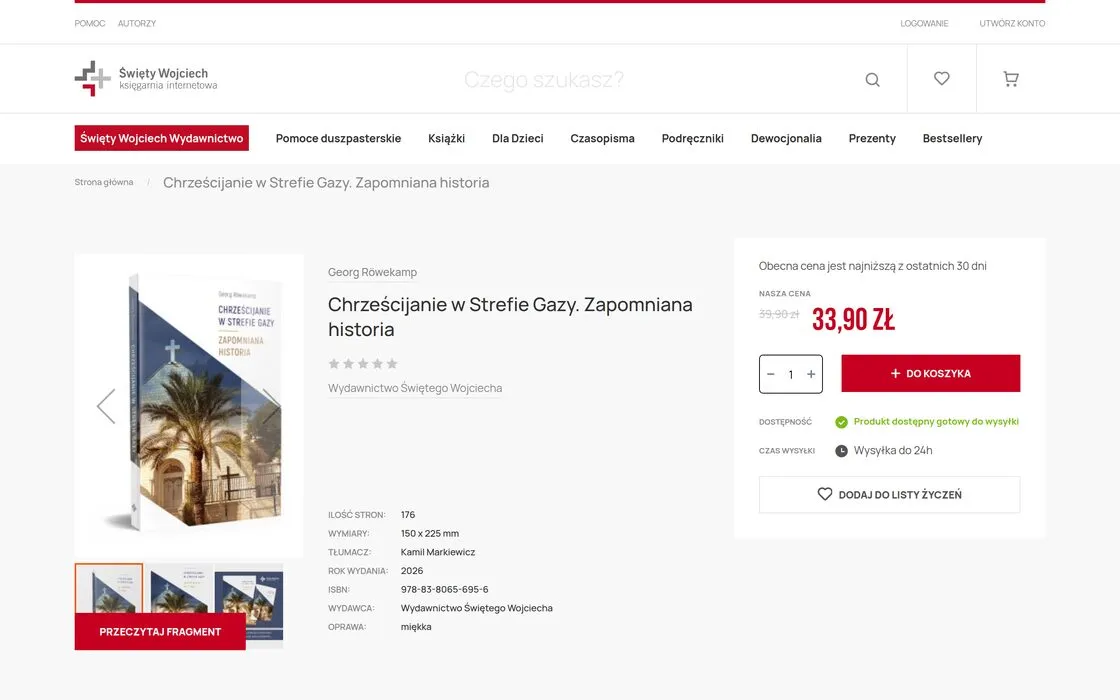The image size is (1120, 700).
Task: Click ISBN value 978-83-8065-695-6
Action: (444, 589)
